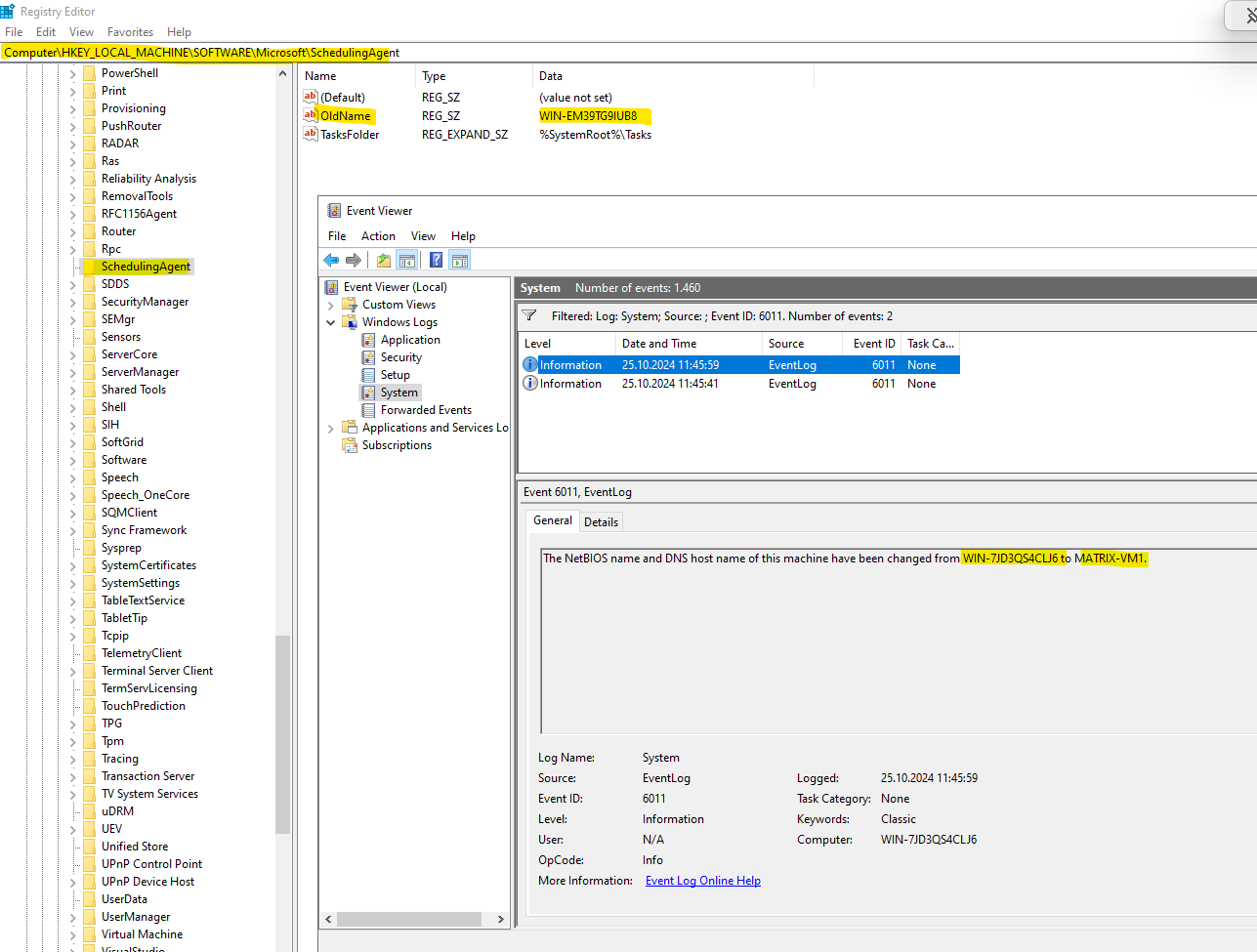The image size is (1257, 952).
Task: Click the OldName string value icon
Action: point(310,115)
